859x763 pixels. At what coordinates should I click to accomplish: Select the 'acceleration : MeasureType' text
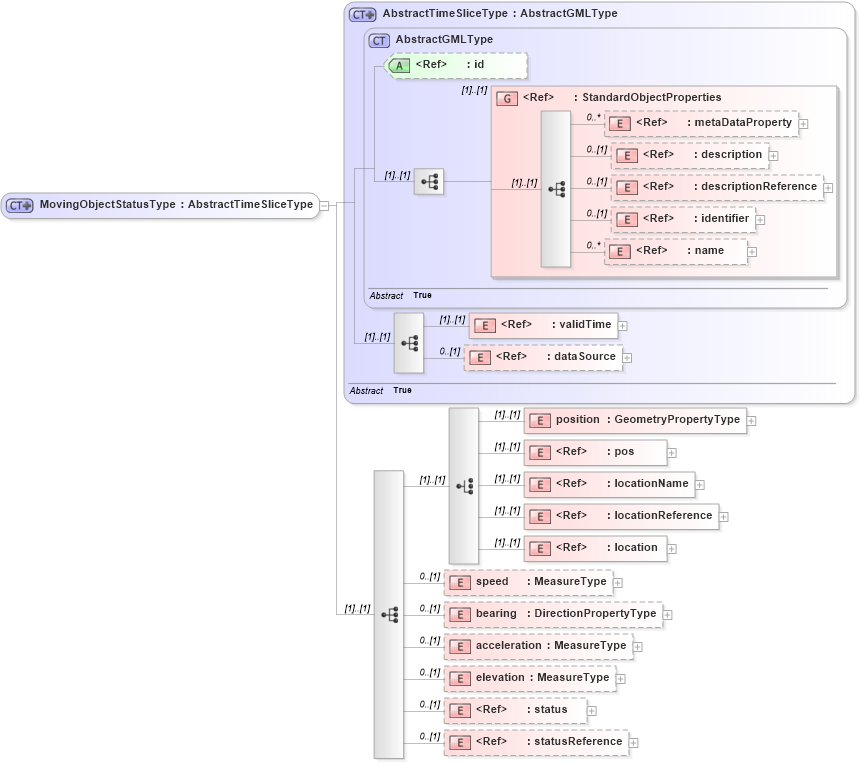(551, 646)
